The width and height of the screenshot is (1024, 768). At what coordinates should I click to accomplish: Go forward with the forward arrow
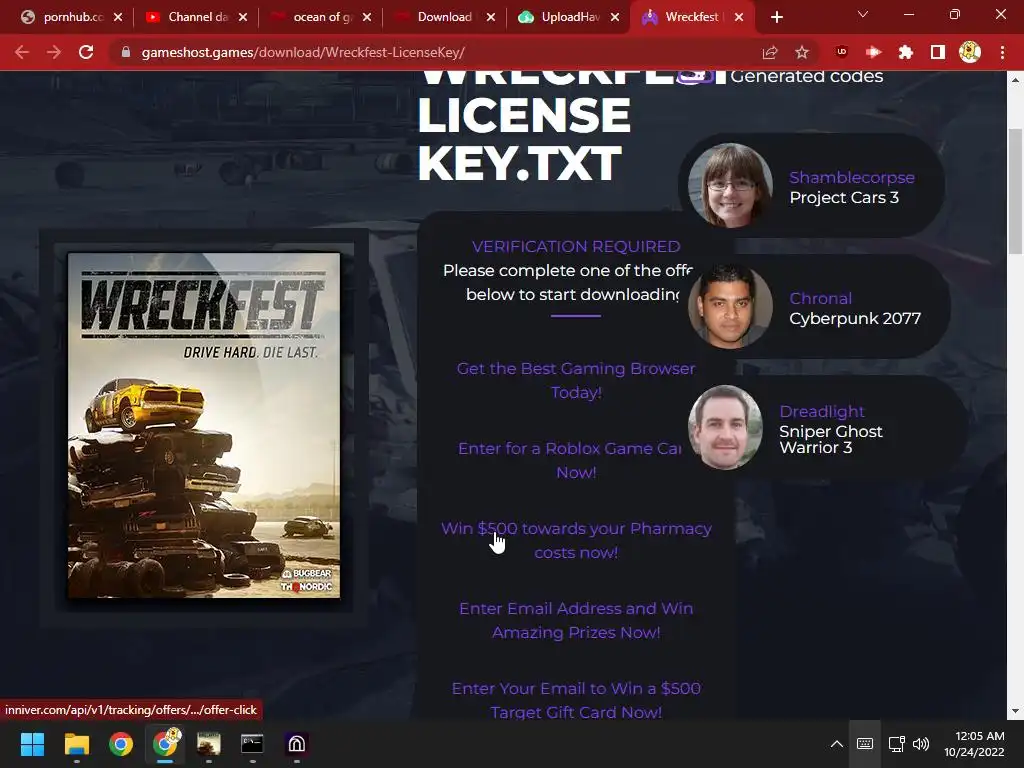click(54, 52)
